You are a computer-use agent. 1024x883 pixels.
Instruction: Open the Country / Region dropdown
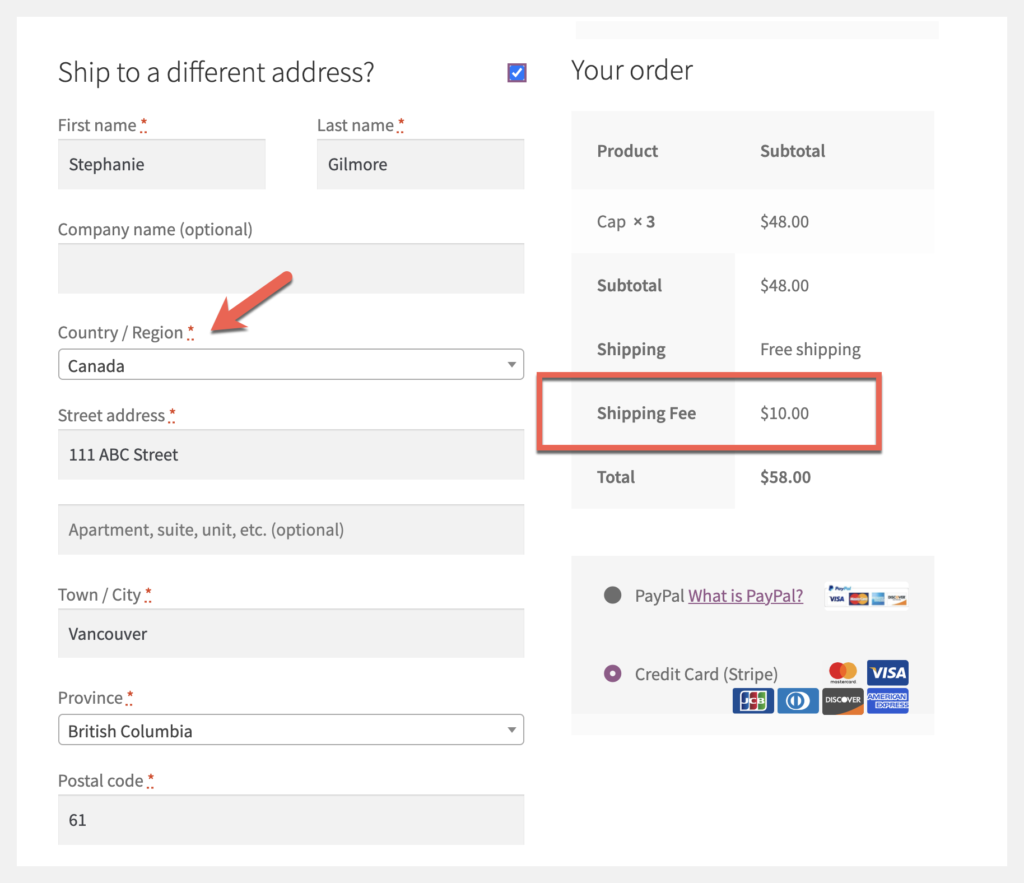290,364
